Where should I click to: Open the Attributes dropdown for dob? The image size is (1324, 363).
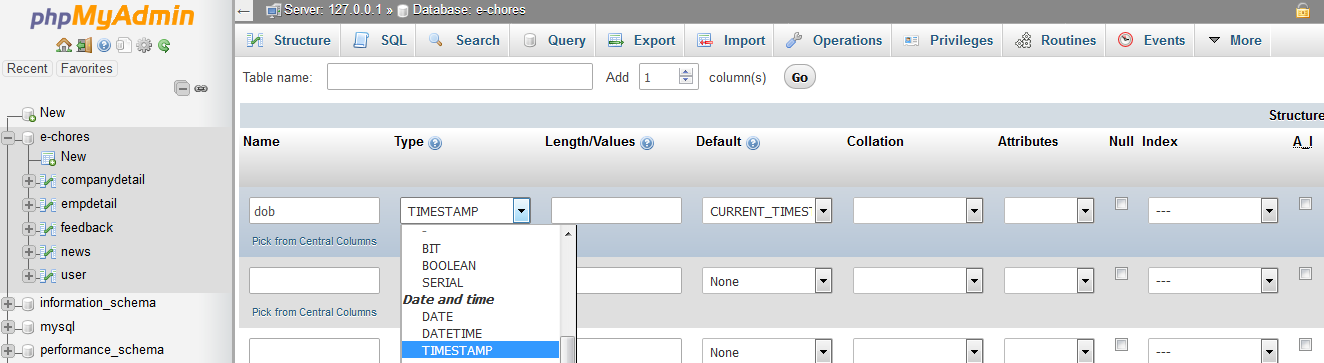coord(1048,211)
